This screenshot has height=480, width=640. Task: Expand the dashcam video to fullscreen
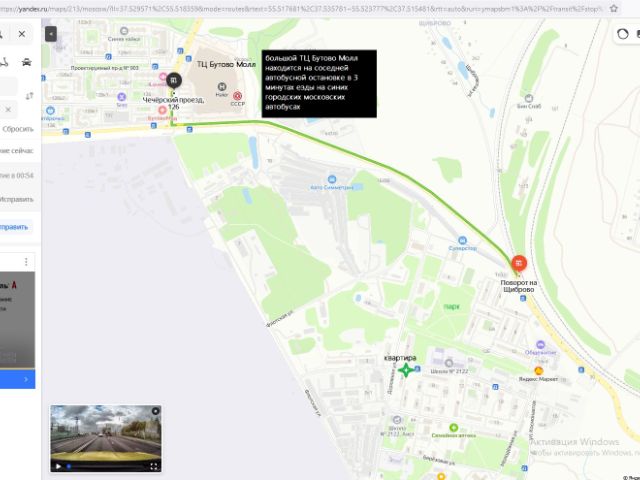pos(153,466)
